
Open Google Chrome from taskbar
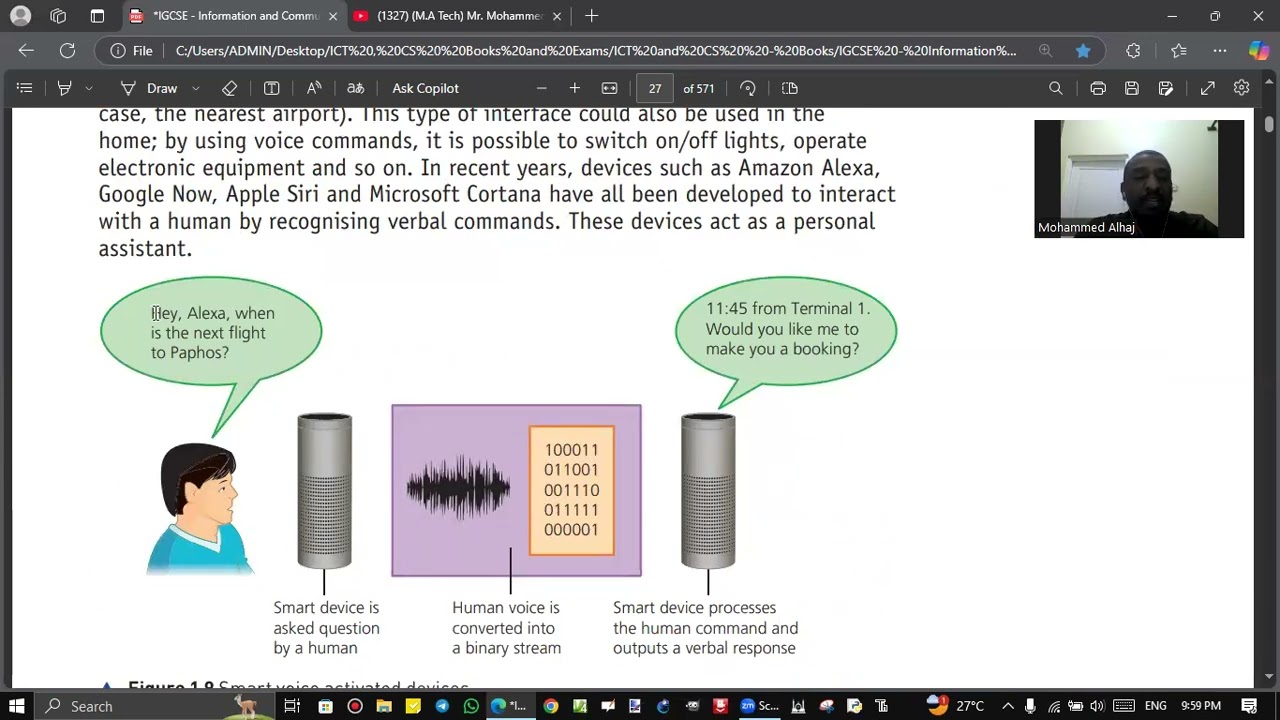pos(550,706)
